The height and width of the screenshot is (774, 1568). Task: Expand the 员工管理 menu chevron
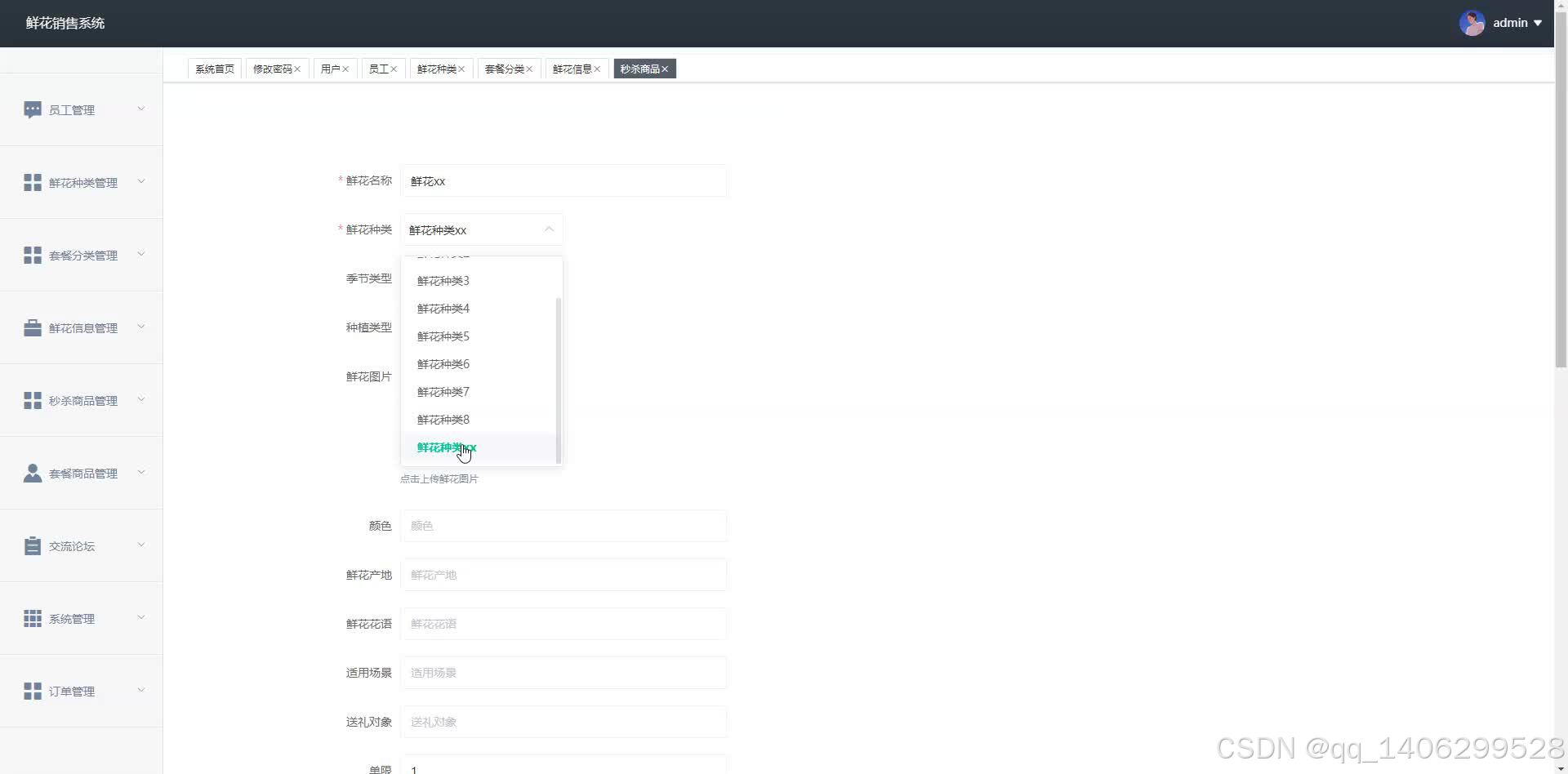point(140,109)
